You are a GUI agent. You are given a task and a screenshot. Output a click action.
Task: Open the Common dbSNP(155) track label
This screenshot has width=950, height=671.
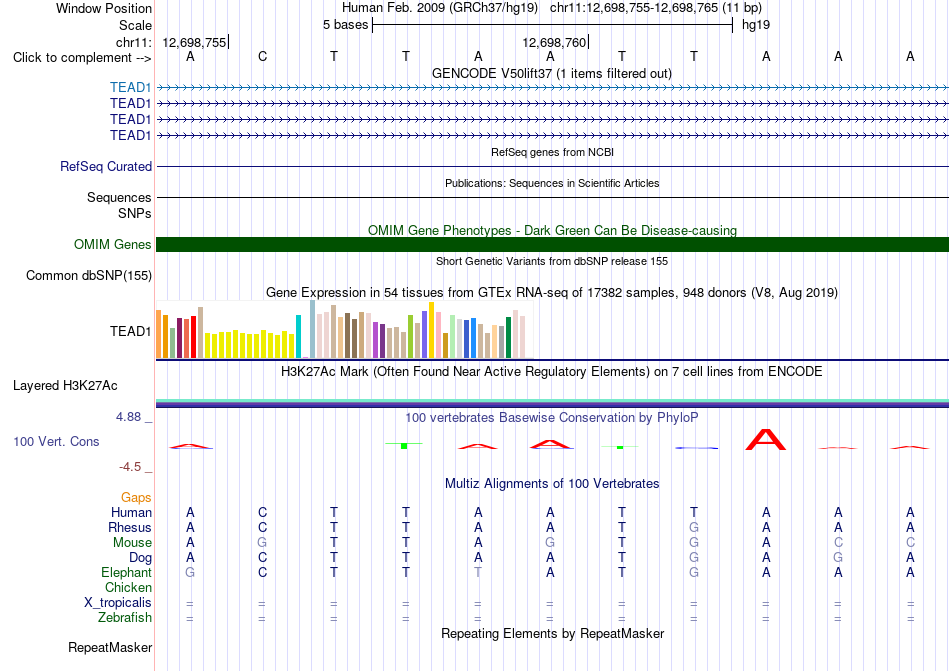88,276
